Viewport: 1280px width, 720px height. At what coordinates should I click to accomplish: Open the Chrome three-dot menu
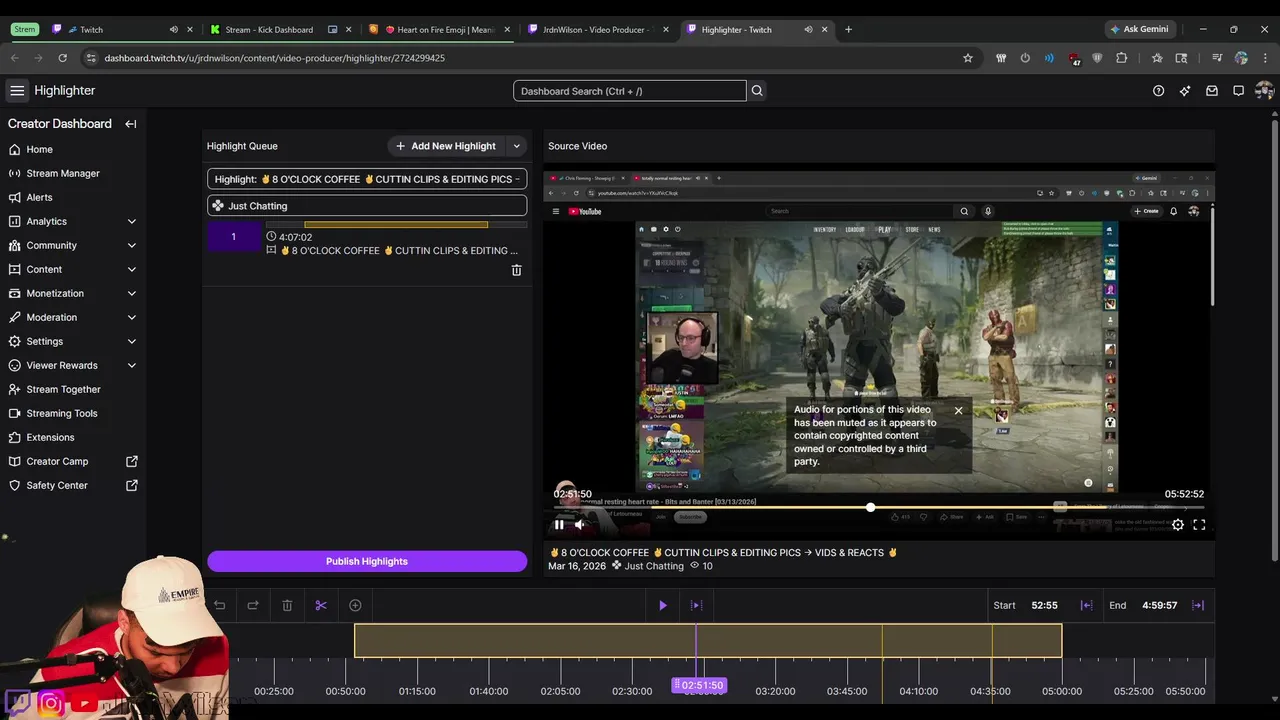tap(1265, 58)
